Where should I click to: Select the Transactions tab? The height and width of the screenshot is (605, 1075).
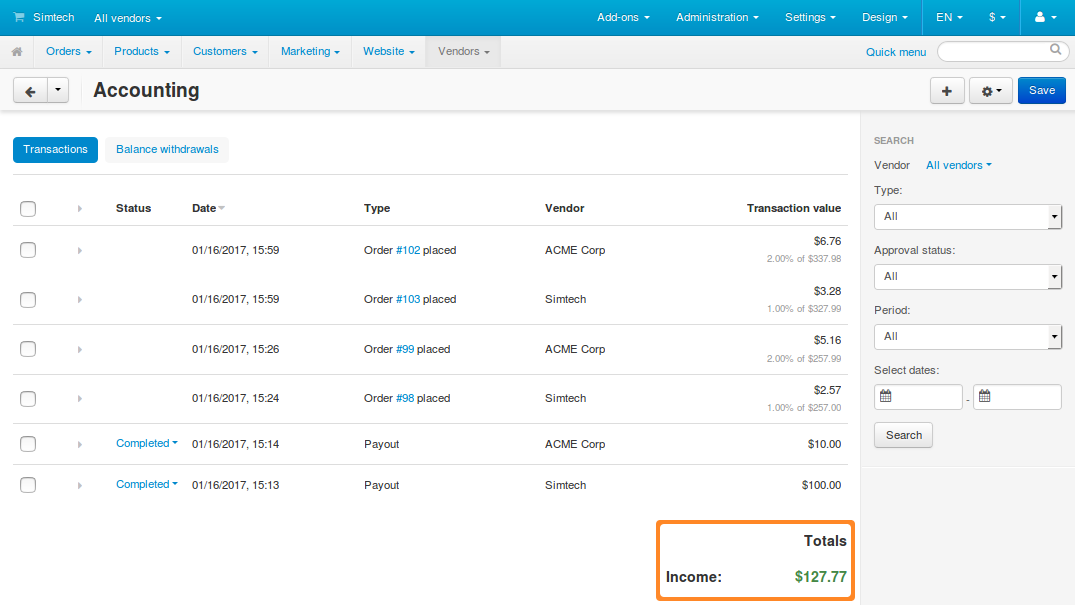click(x=56, y=150)
